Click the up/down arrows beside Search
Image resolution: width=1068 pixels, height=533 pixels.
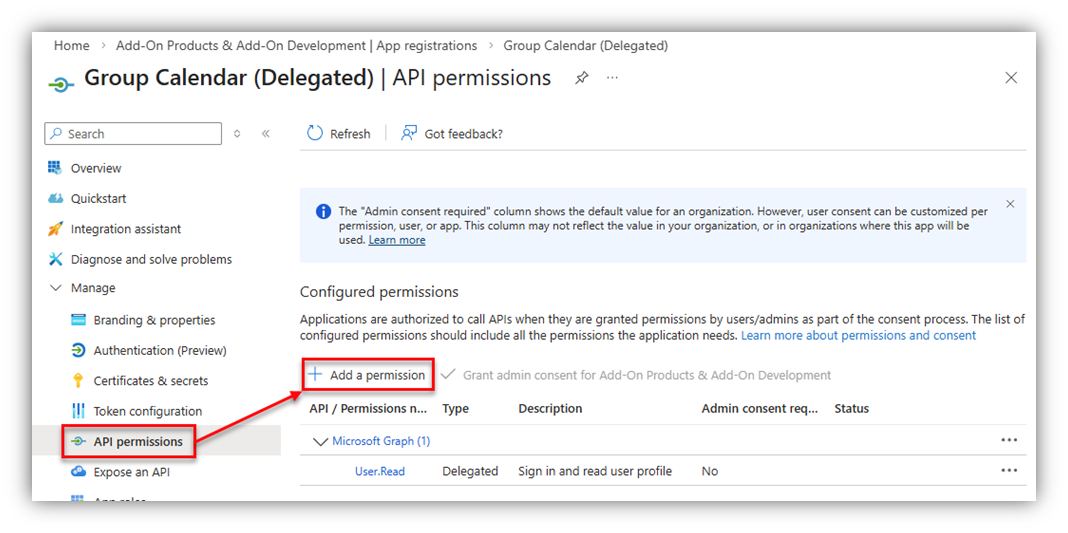tap(237, 133)
